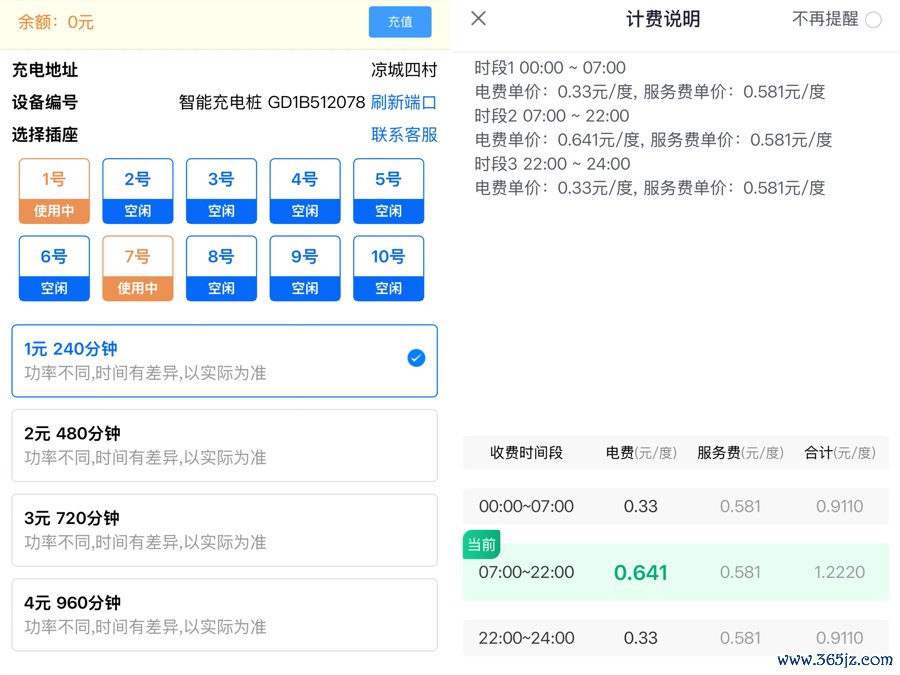Select the 2元 480分钟 plan

pyautogui.click(x=224, y=445)
